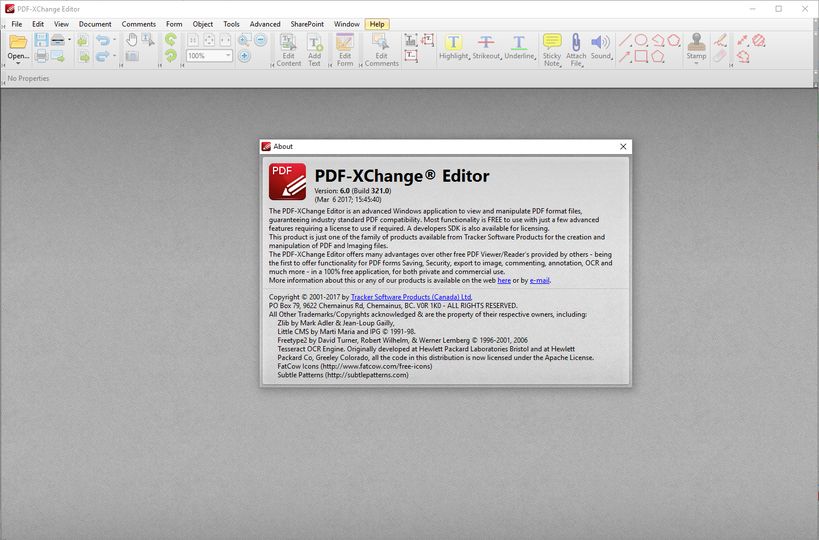Click the Edit Comments tool

(x=381, y=51)
